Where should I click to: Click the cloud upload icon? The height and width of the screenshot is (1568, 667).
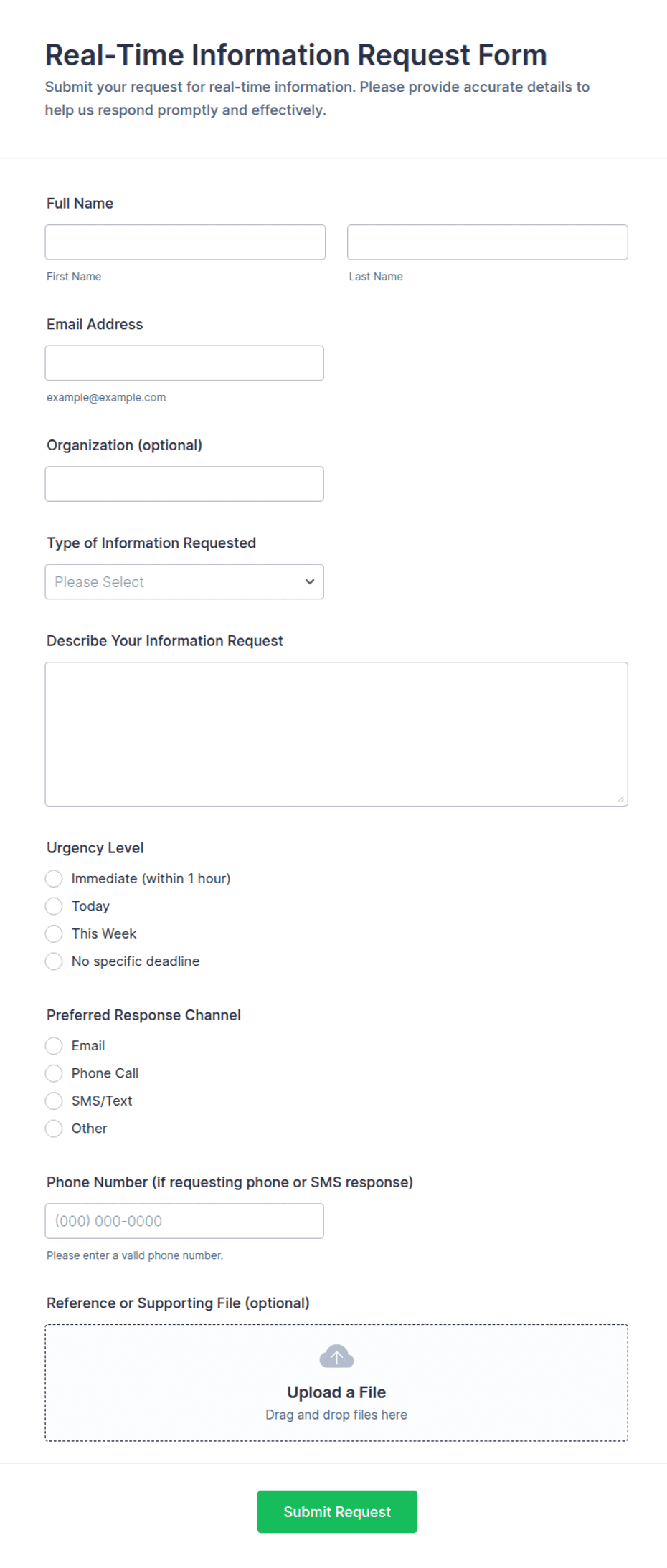click(x=336, y=1356)
